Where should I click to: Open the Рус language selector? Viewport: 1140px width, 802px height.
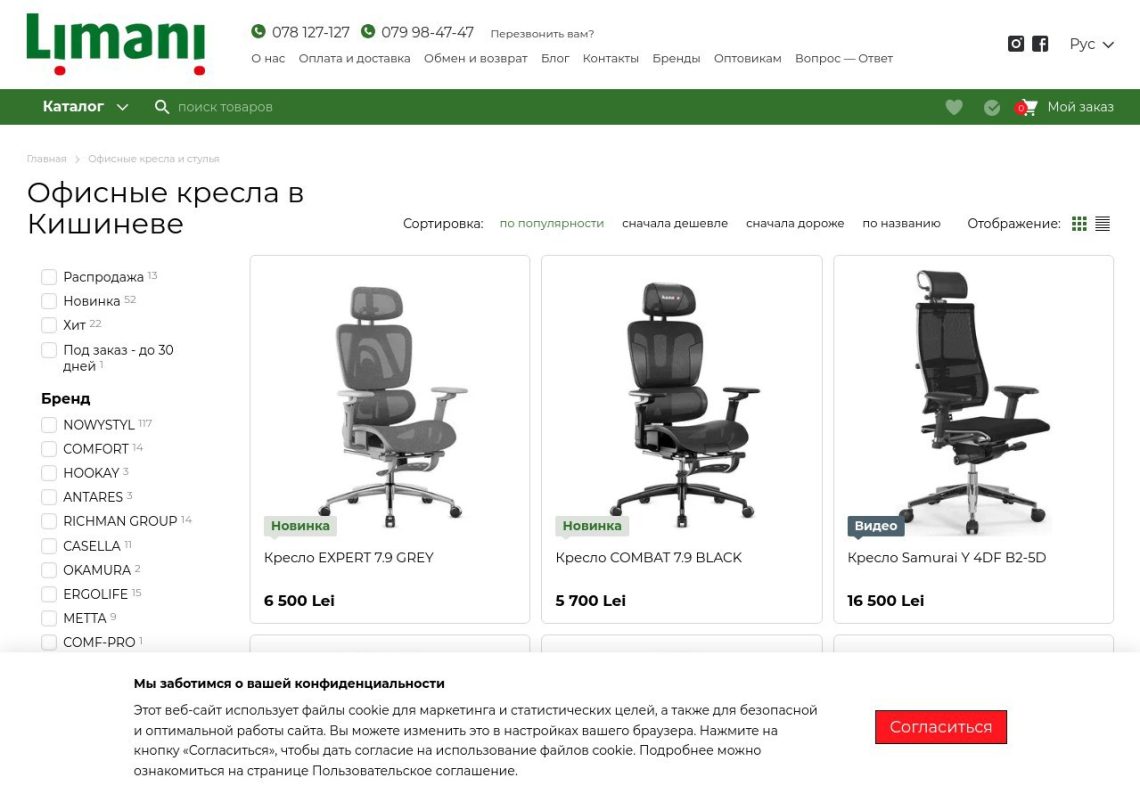pyautogui.click(x=1091, y=44)
